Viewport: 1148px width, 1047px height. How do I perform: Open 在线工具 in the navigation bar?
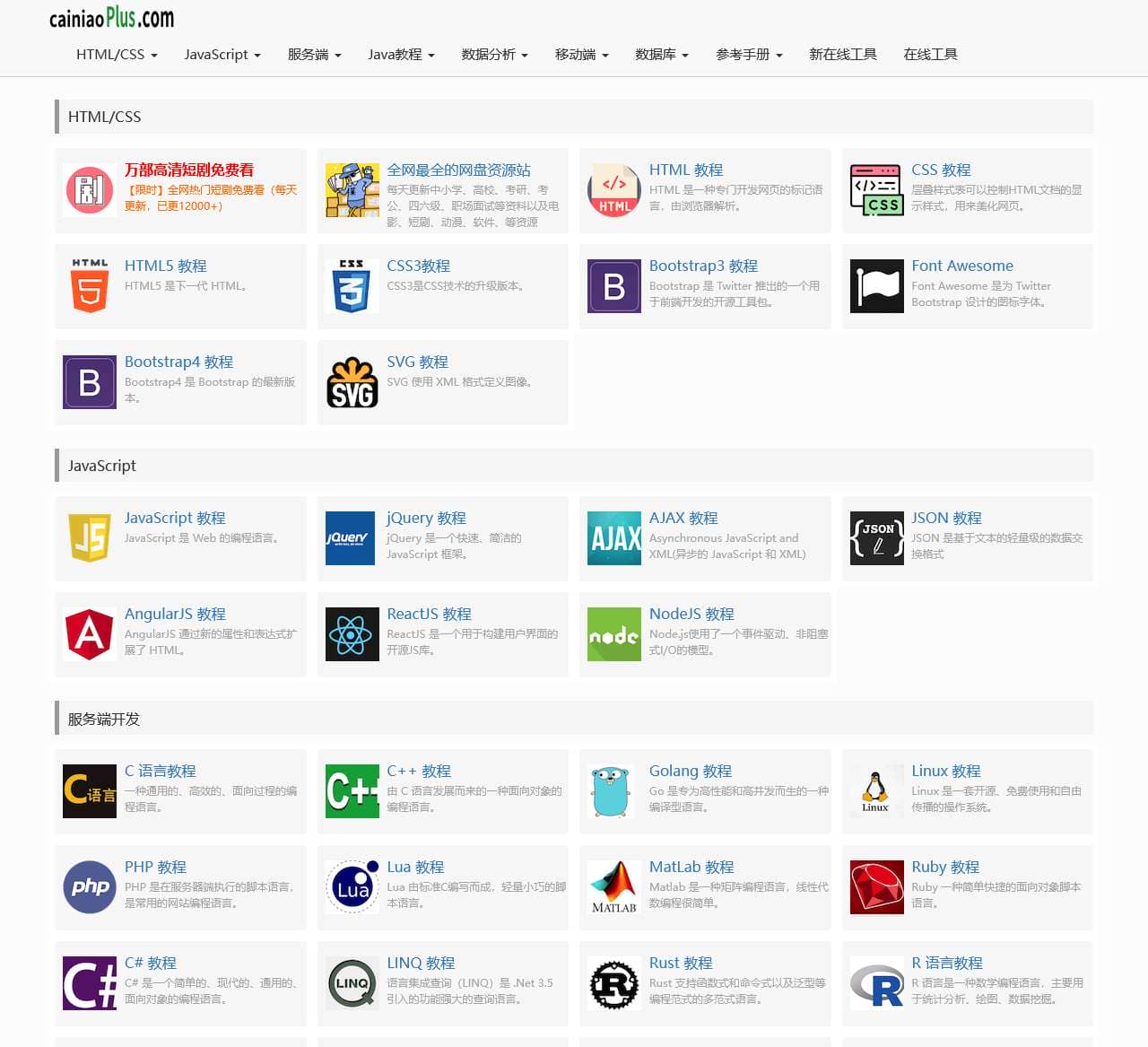[930, 55]
